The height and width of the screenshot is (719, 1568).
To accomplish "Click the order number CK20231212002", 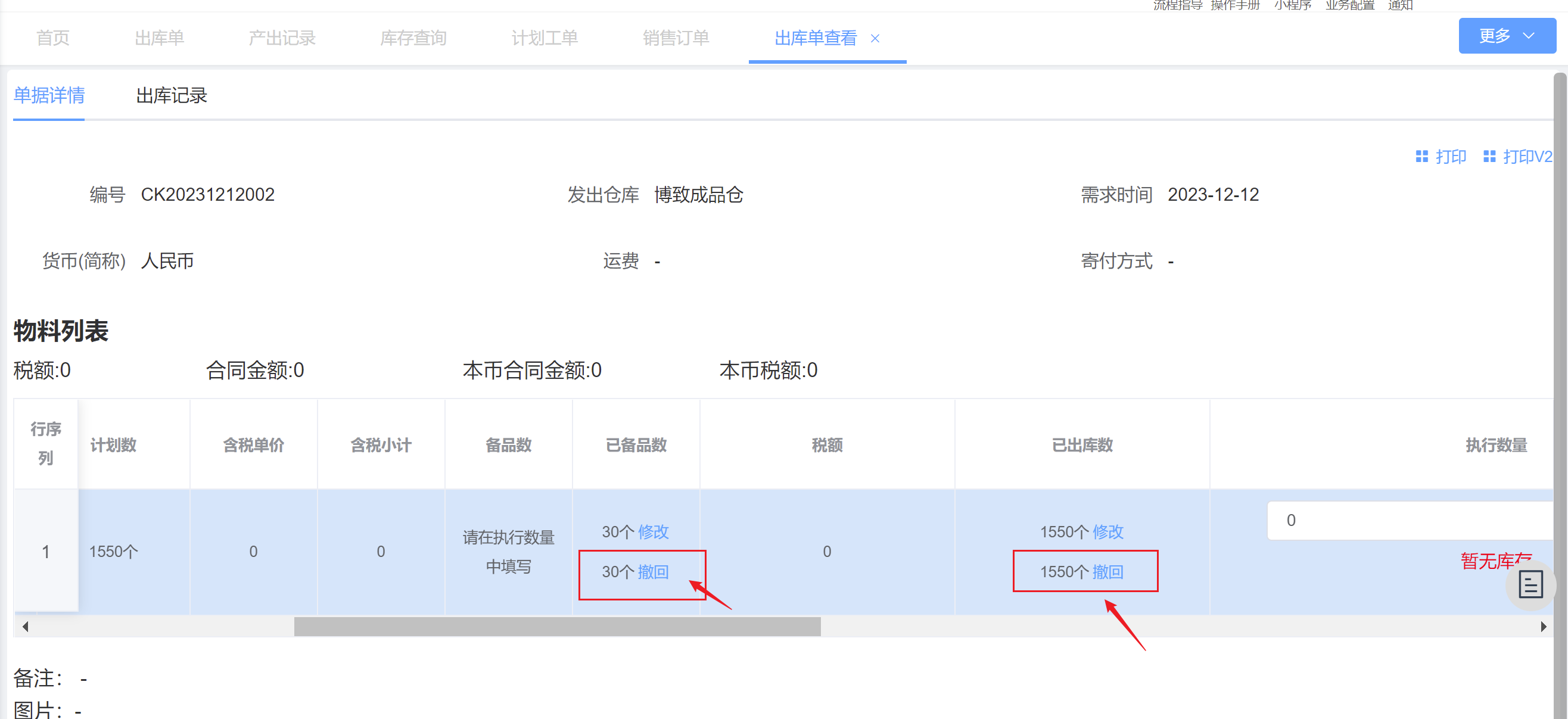I will tap(207, 194).
